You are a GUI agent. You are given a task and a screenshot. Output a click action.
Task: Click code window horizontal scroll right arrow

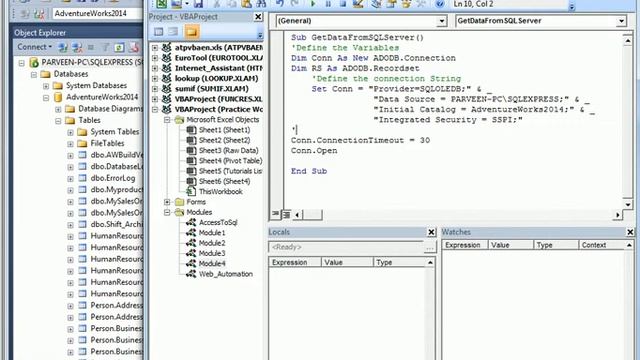point(618,215)
